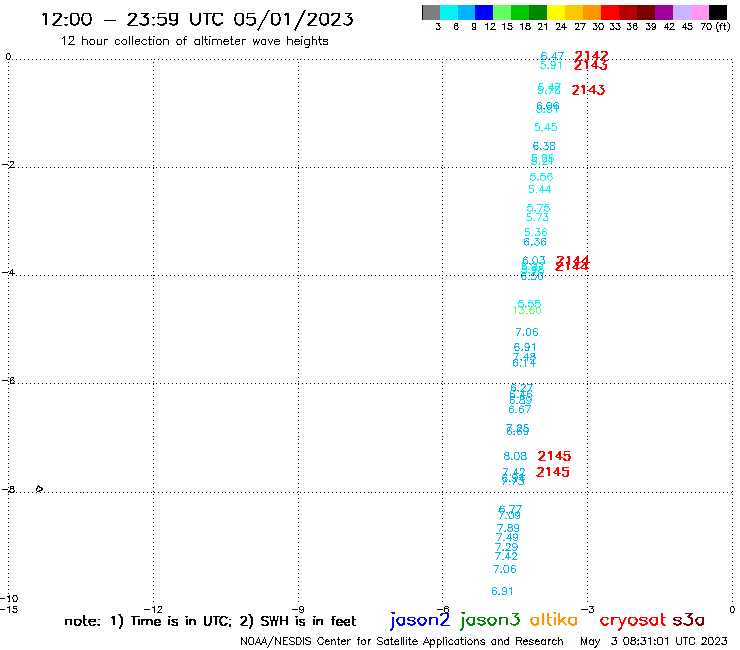Click the red 2142 time label at top

pyautogui.click(x=591, y=57)
